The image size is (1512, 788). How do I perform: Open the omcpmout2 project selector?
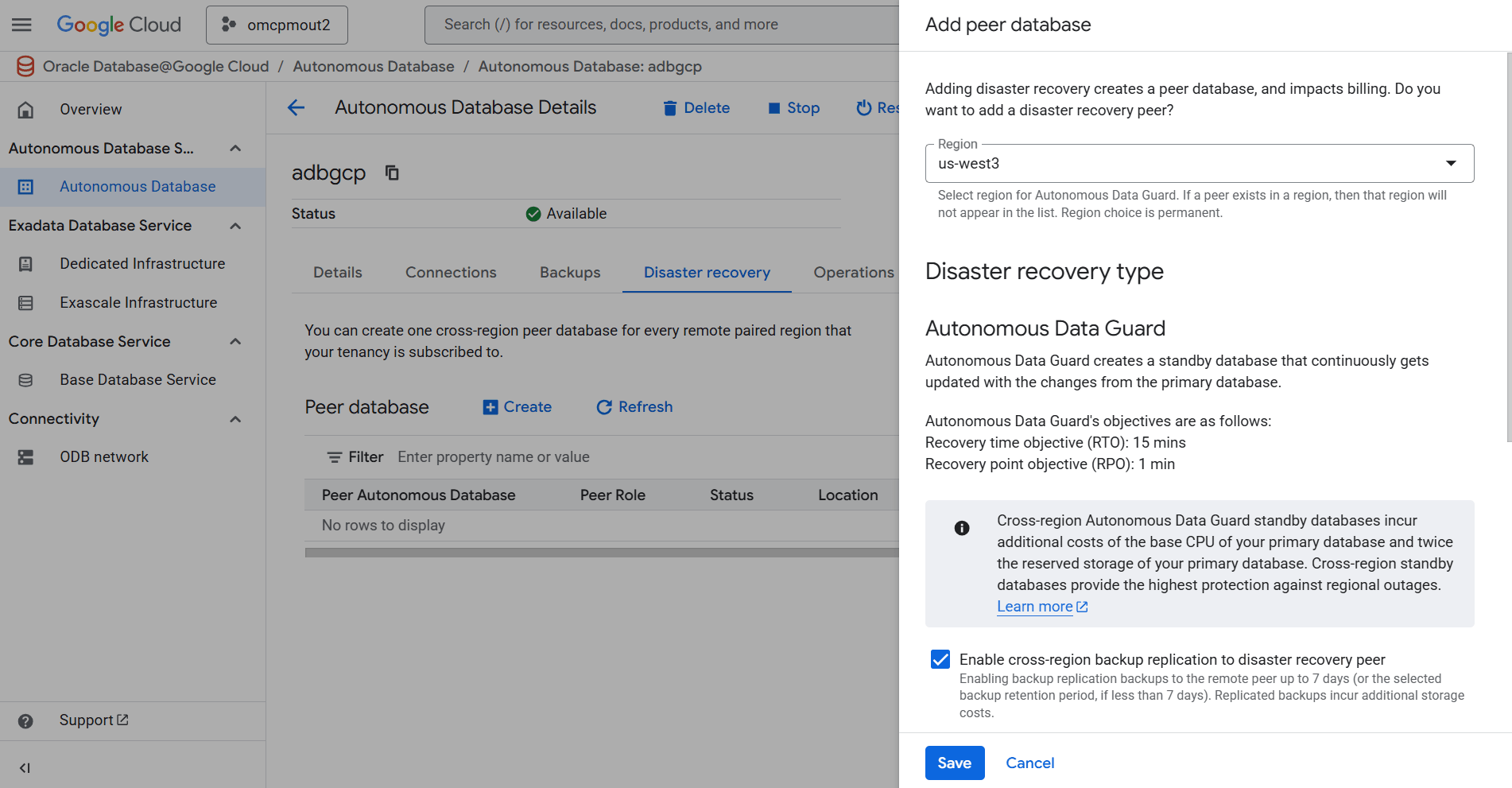pyautogui.click(x=277, y=25)
